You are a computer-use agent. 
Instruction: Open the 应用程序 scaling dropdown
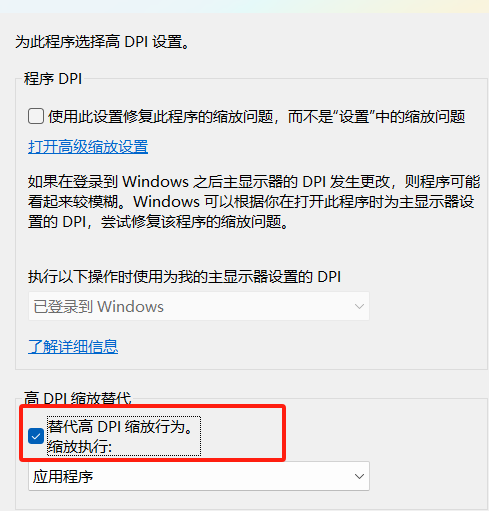pos(199,476)
